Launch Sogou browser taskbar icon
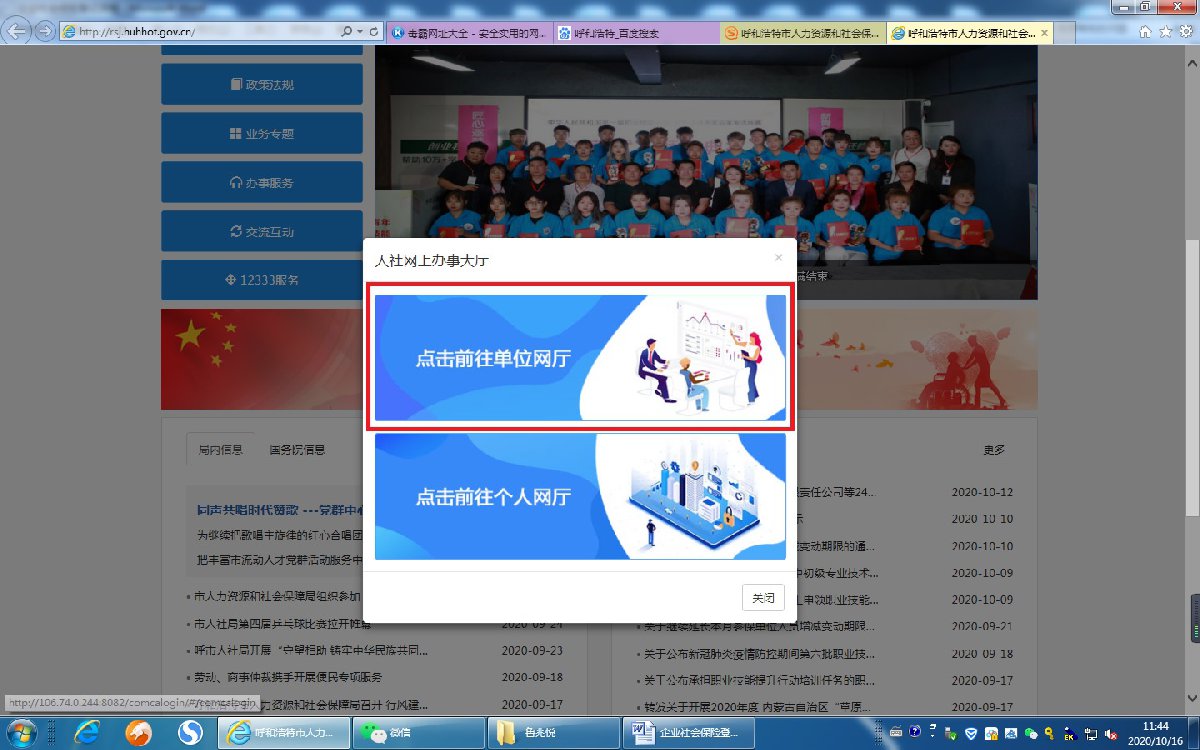1200x750 pixels. tap(190, 733)
